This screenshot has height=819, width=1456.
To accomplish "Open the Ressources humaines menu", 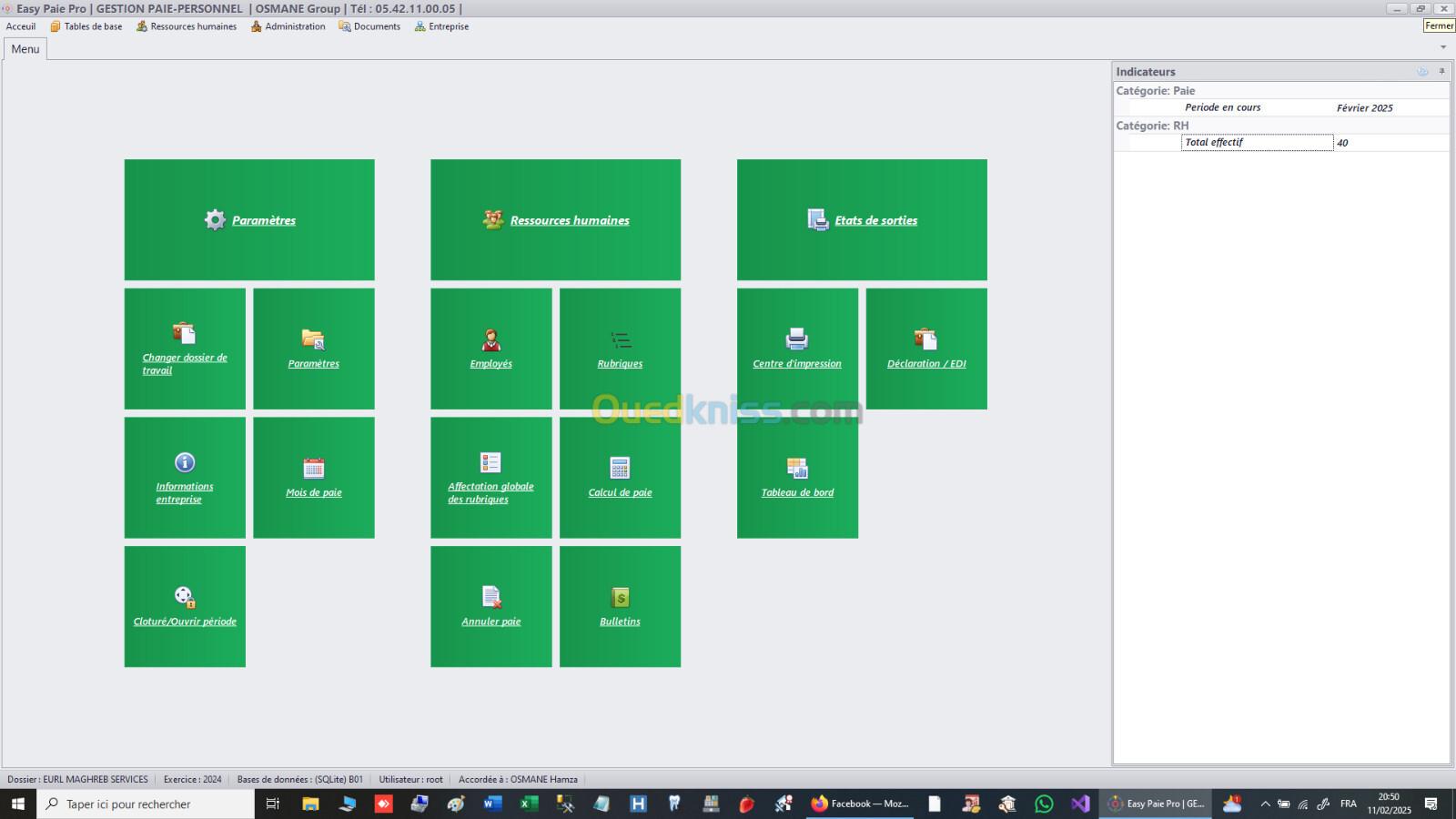I will click(x=187, y=26).
